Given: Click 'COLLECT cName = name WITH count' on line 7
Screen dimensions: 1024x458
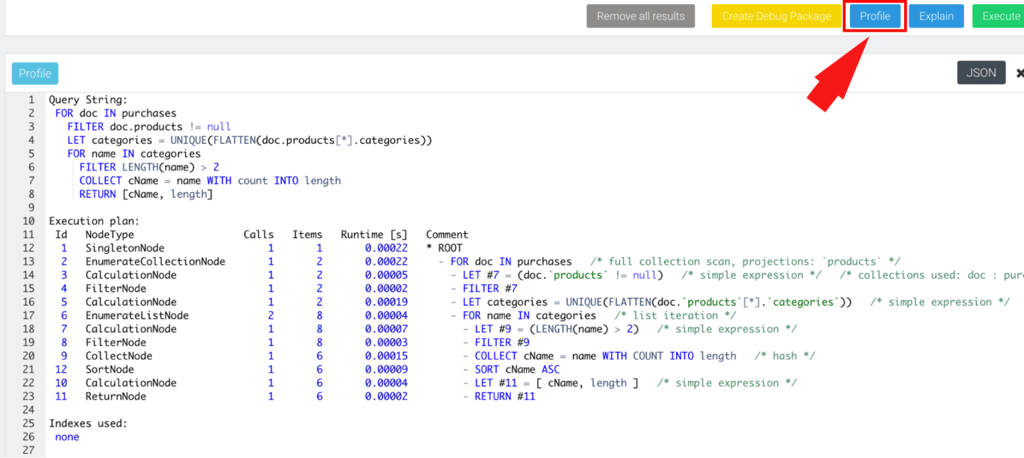Looking at the screenshot, I should [x=210, y=180].
